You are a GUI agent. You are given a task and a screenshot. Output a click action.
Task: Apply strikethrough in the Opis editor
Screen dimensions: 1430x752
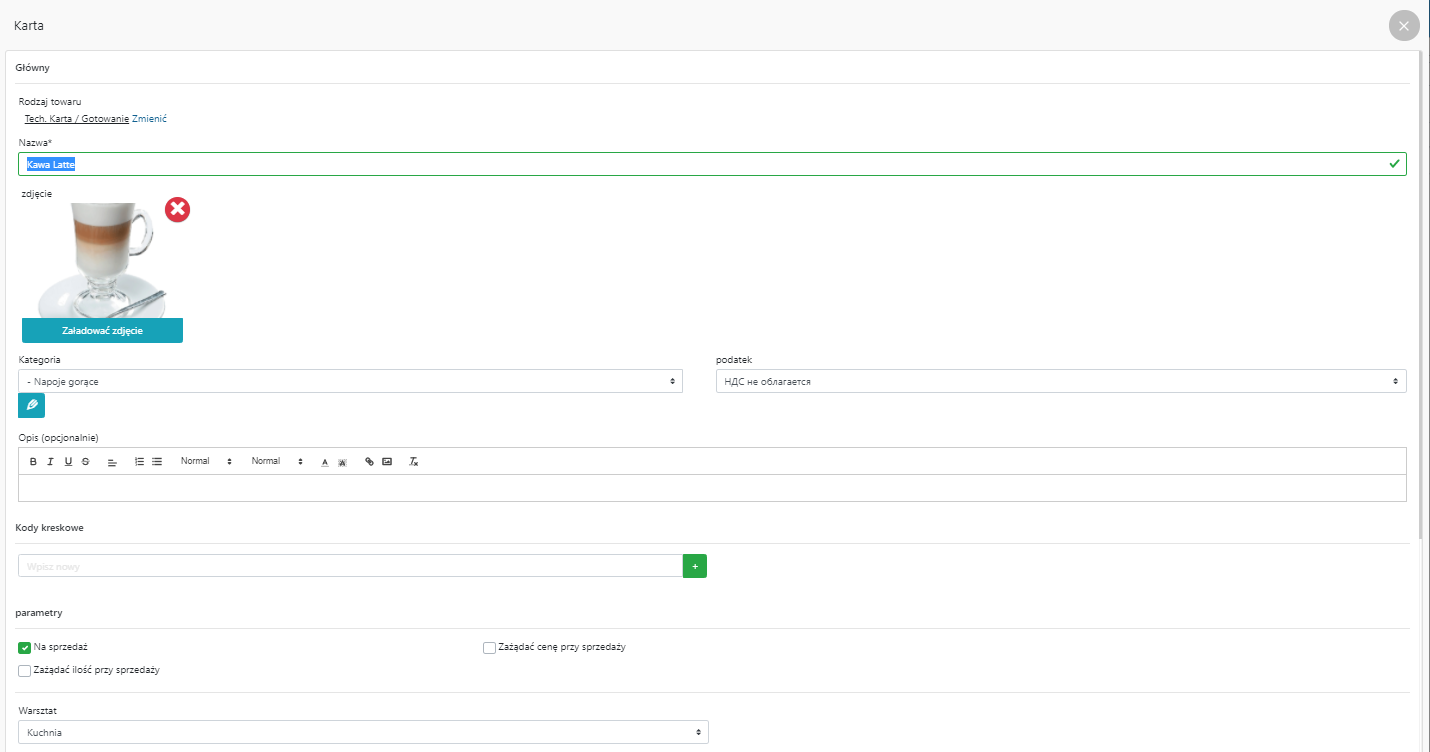pos(85,462)
